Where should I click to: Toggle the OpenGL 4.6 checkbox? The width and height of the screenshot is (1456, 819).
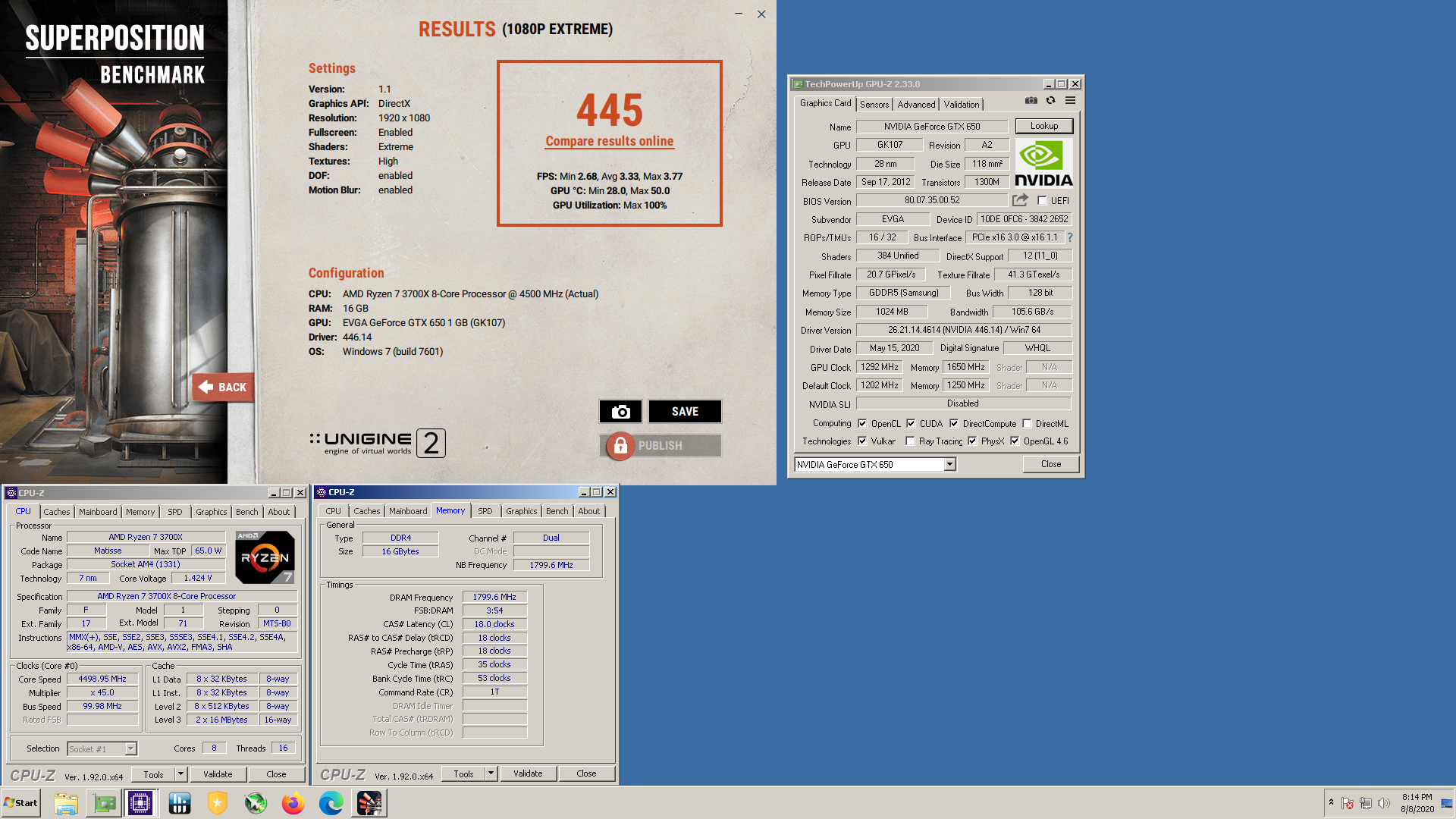click(x=1015, y=441)
